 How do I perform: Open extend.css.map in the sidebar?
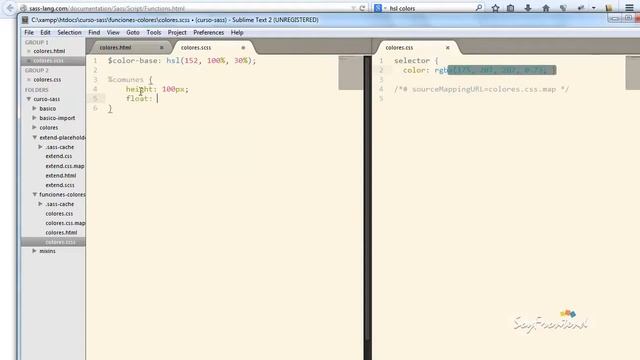click(x=65, y=166)
